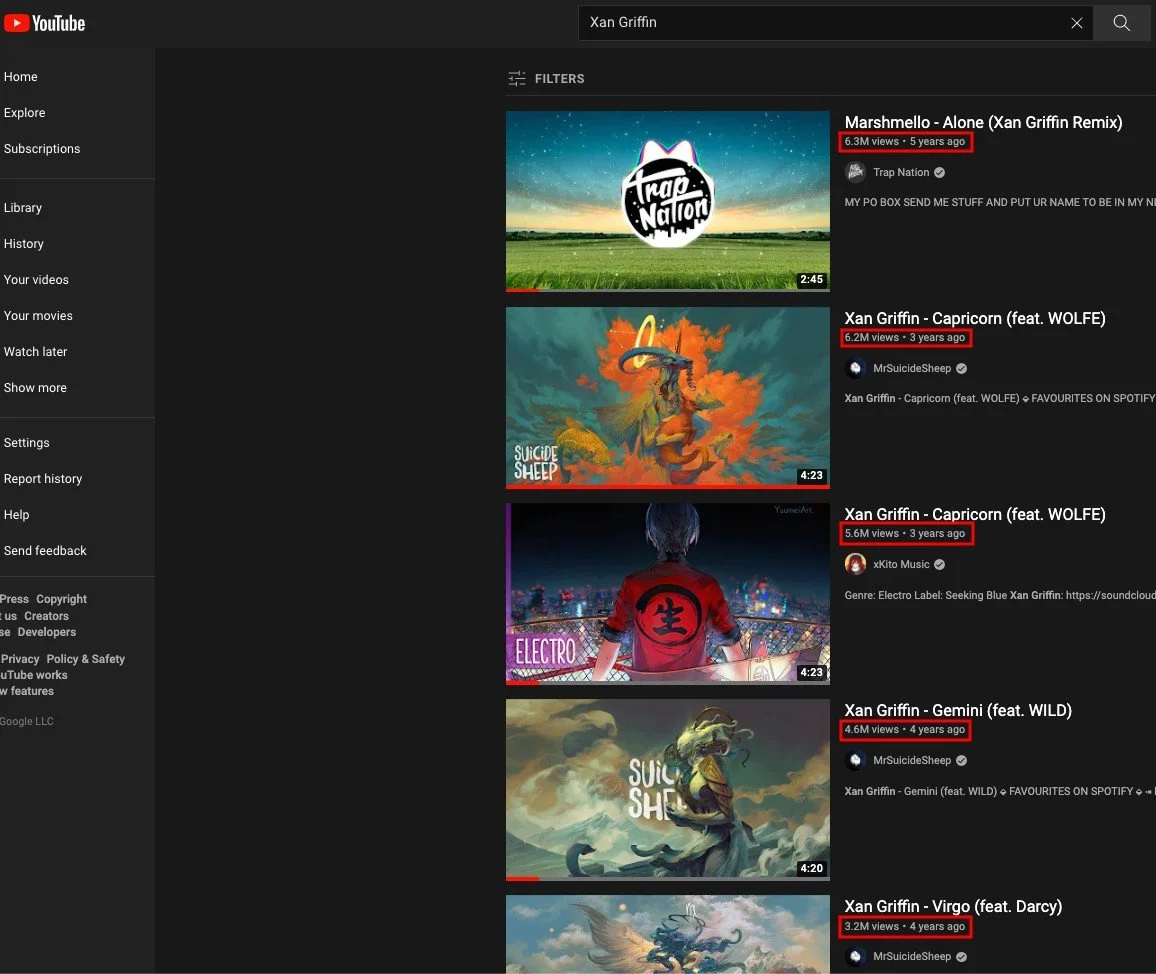Click Trap Nation verified badge
The image size is (1156, 974).
[939, 173]
